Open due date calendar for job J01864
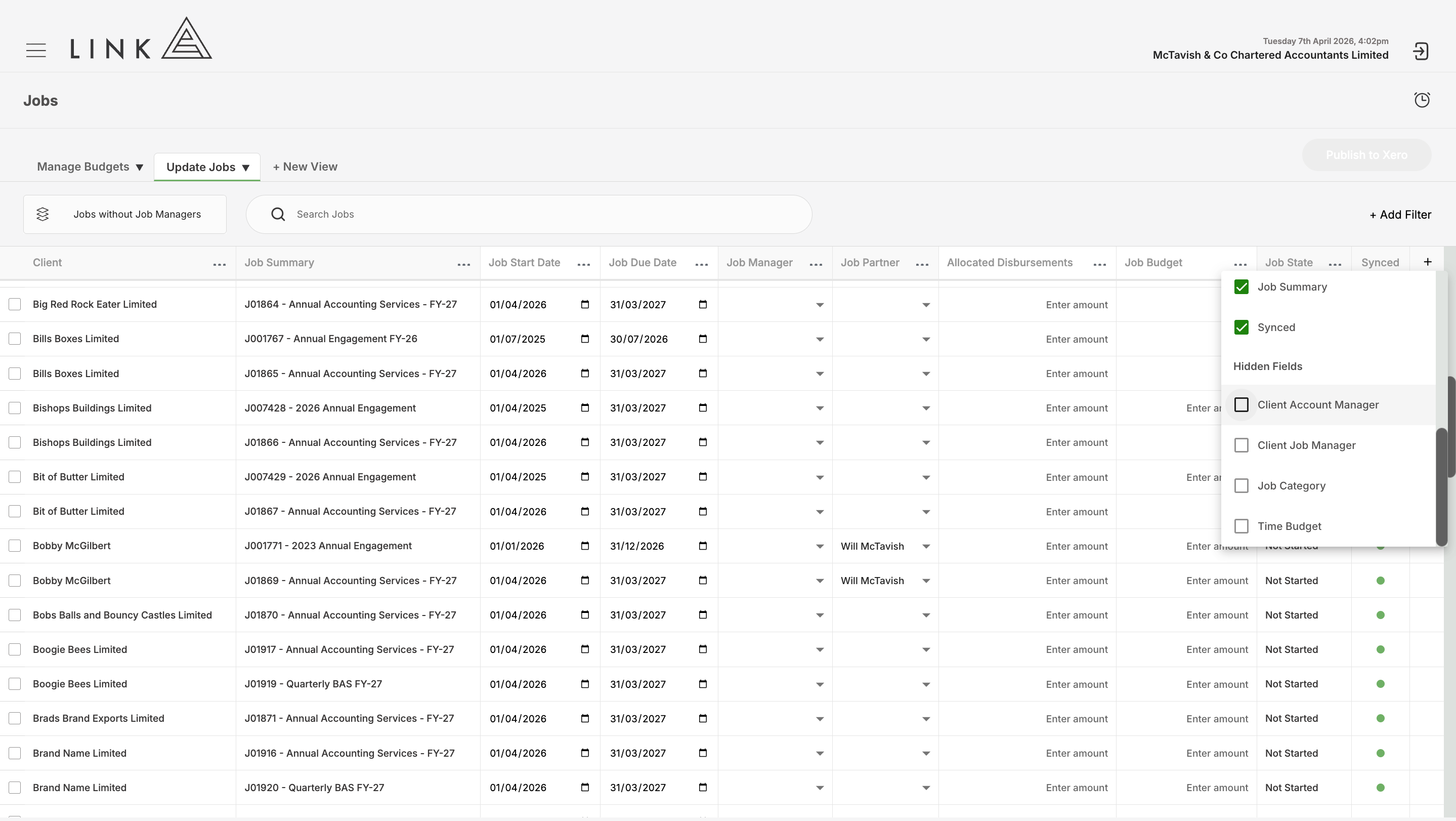This screenshot has height=821, width=1456. pos(703,304)
